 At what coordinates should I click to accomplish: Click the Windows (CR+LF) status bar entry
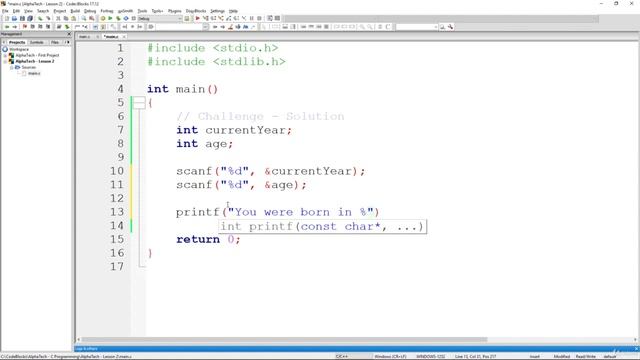click(390, 356)
